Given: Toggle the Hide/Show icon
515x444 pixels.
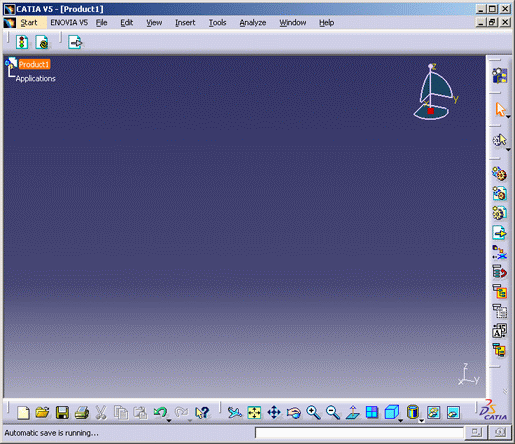Looking at the screenshot, I should pyautogui.click(x=433, y=413).
